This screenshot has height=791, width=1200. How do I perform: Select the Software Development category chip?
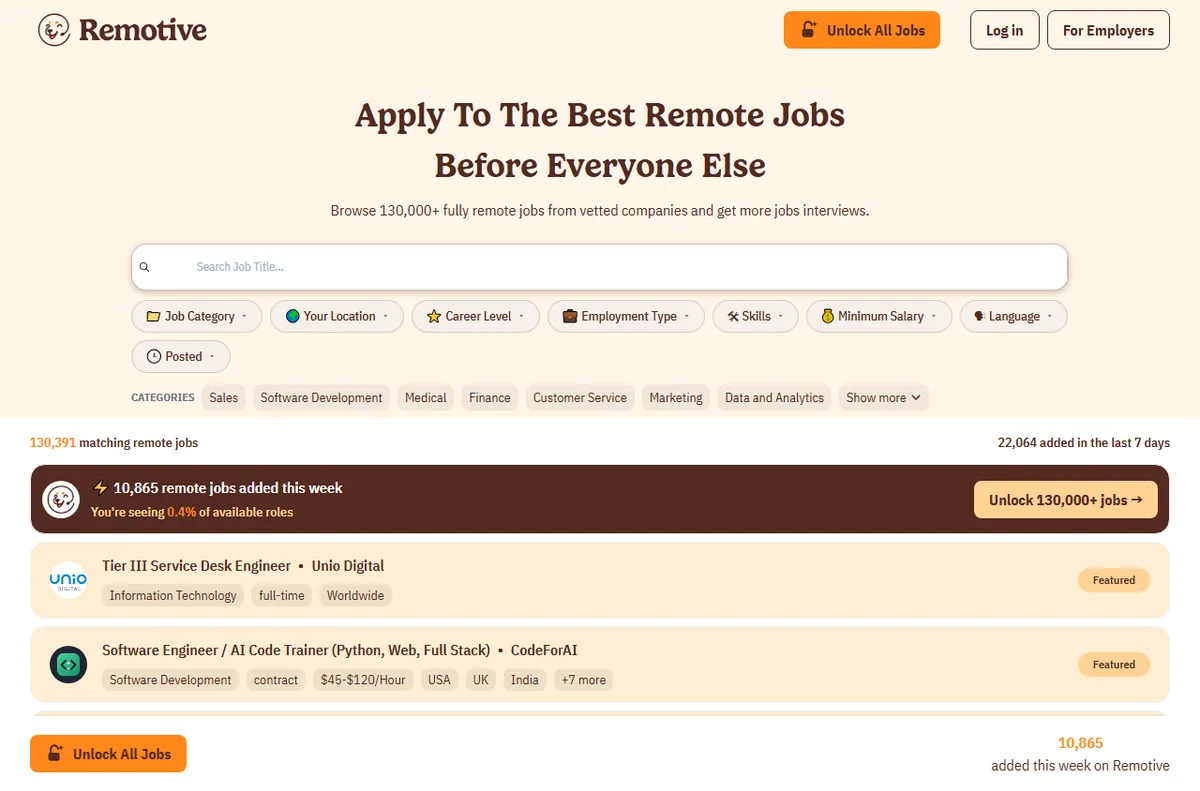pyautogui.click(x=321, y=397)
